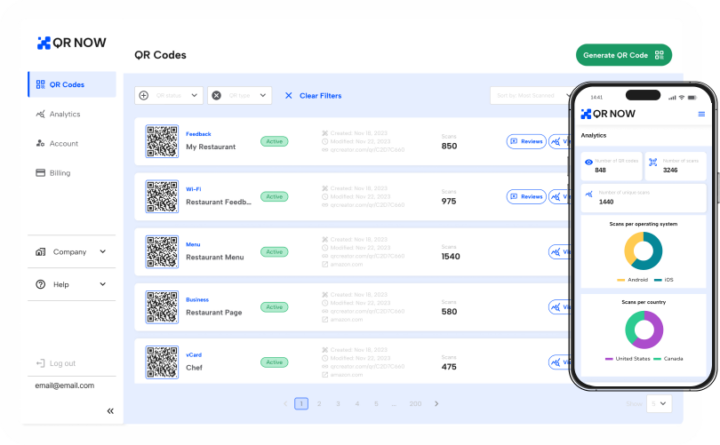Open the QR Codes sidebar item
Screen dimensions: 720x445
click(x=72, y=84)
